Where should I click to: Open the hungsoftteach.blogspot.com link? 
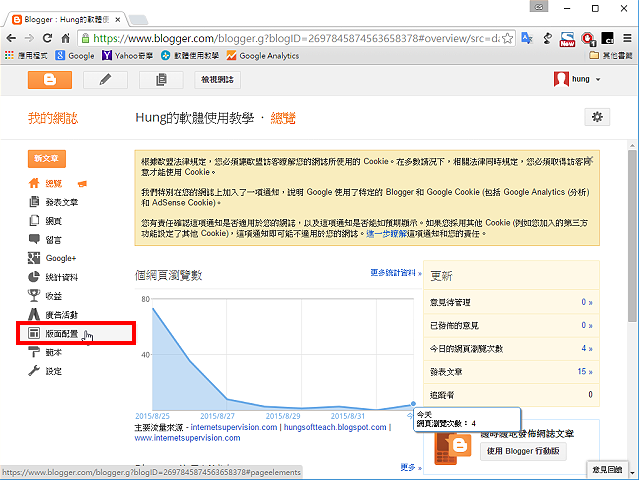335,427
